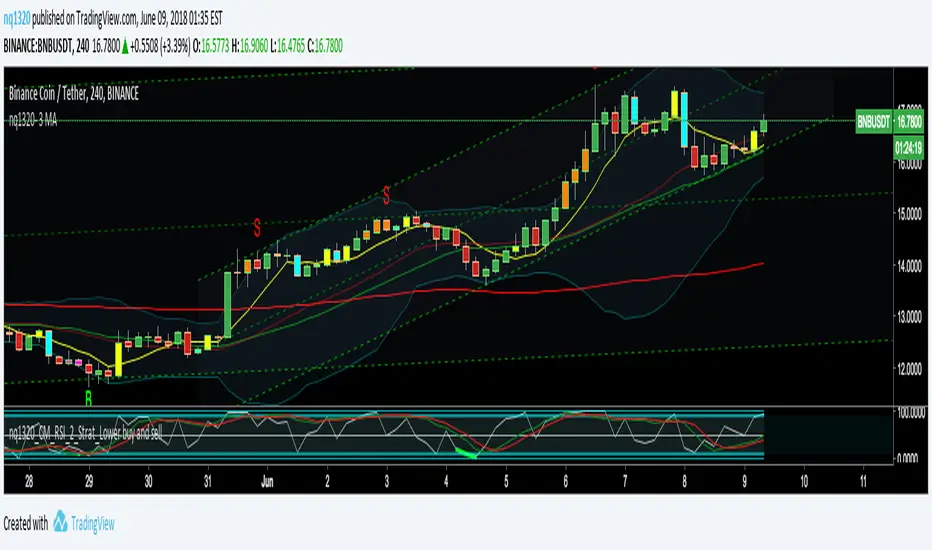Click the green B buy signal marker
The width and height of the screenshot is (932, 550).
tap(89, 398)
